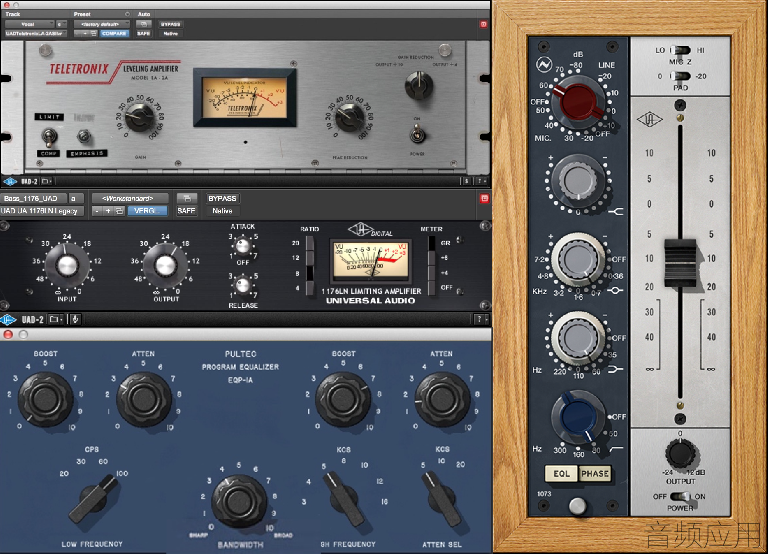Open the Bass_1176_UAD track selector

click(x=33, y=198)
